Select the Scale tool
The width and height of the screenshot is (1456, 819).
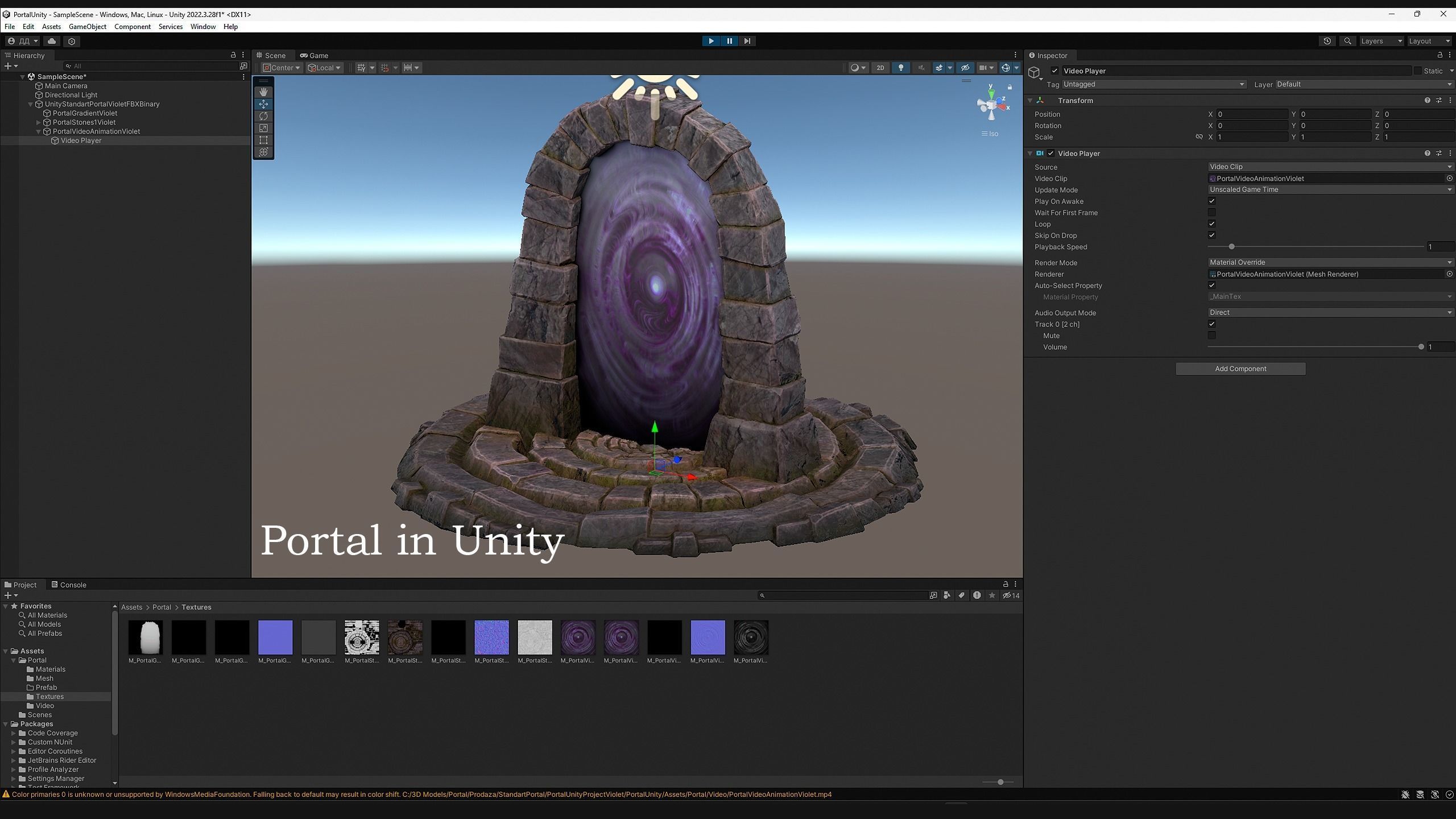(x=263, y=128)
